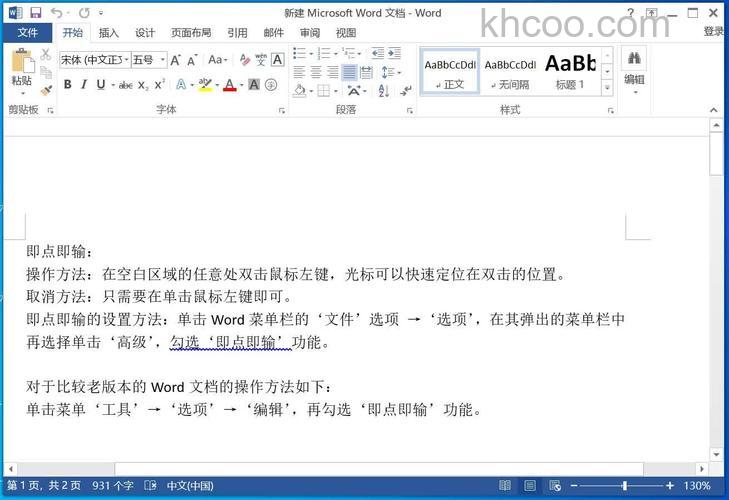Toggle character shading button

click(x=254, y=85)
